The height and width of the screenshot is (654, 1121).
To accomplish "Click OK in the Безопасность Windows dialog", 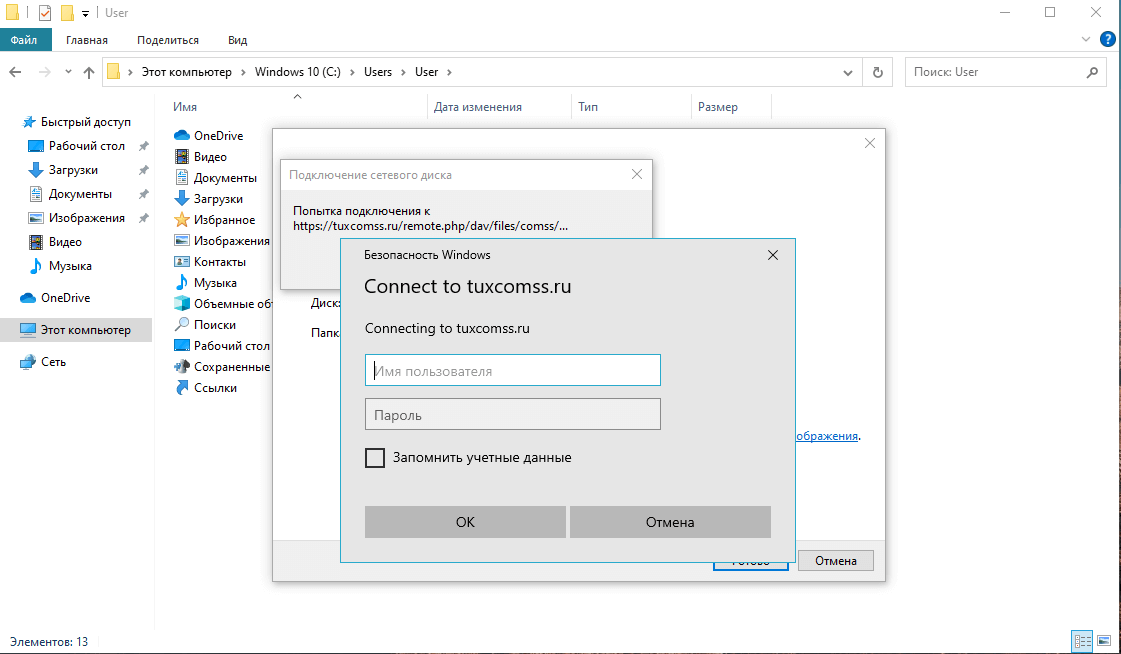I will pos(465,522).
